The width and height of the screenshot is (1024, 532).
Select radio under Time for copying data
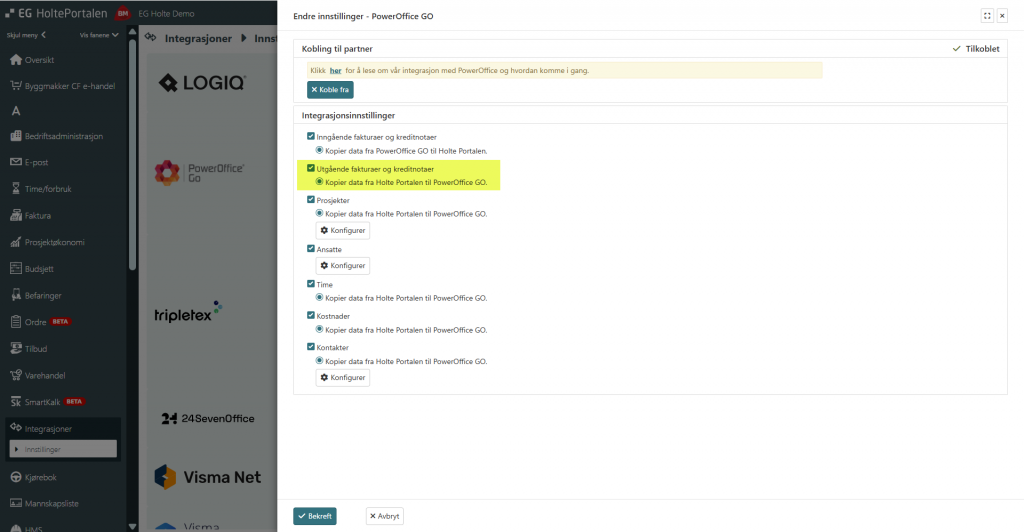(x=320, y=298)
